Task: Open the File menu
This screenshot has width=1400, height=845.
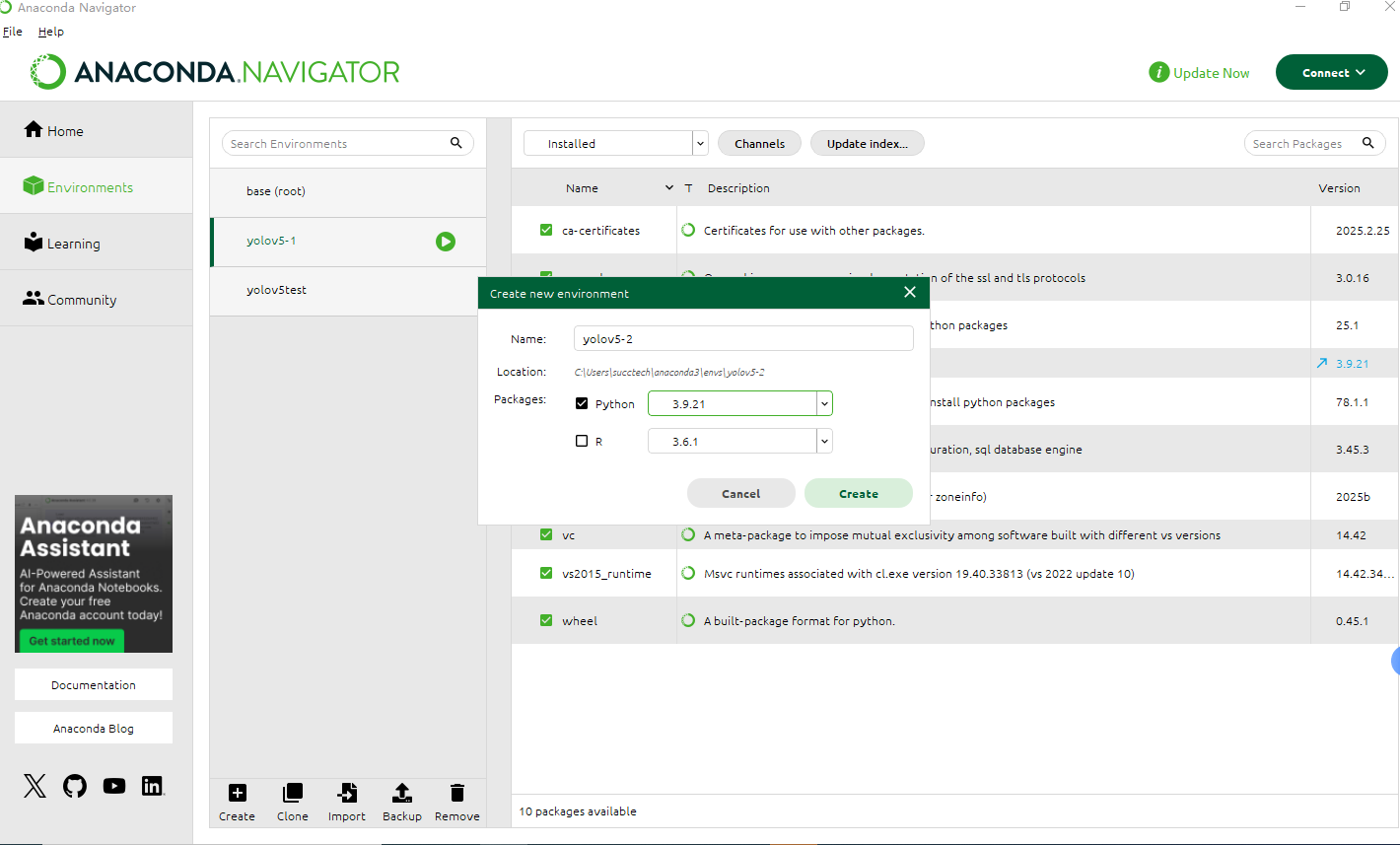Action: (13, 31)
